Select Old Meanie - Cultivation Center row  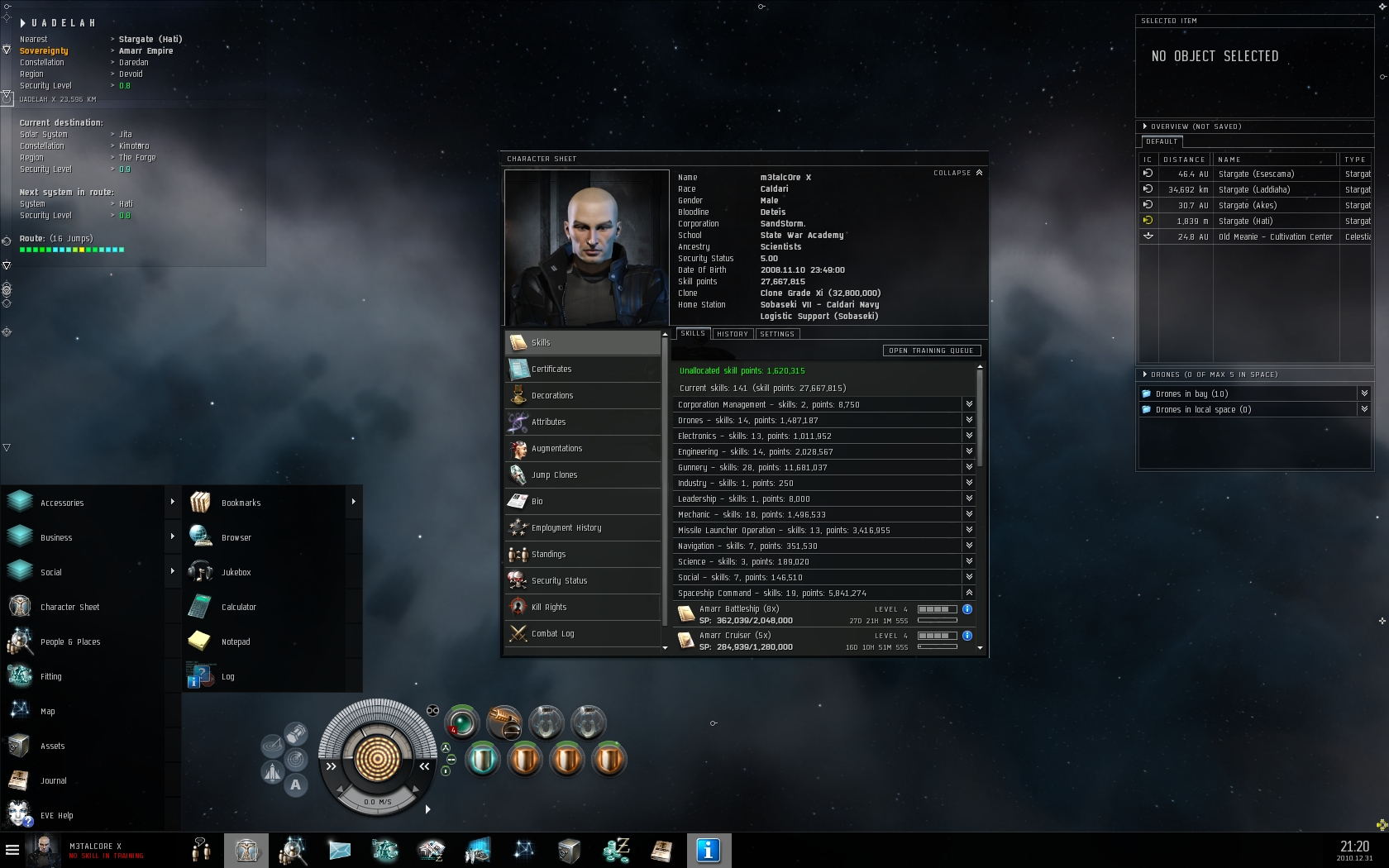[1255, 236]
